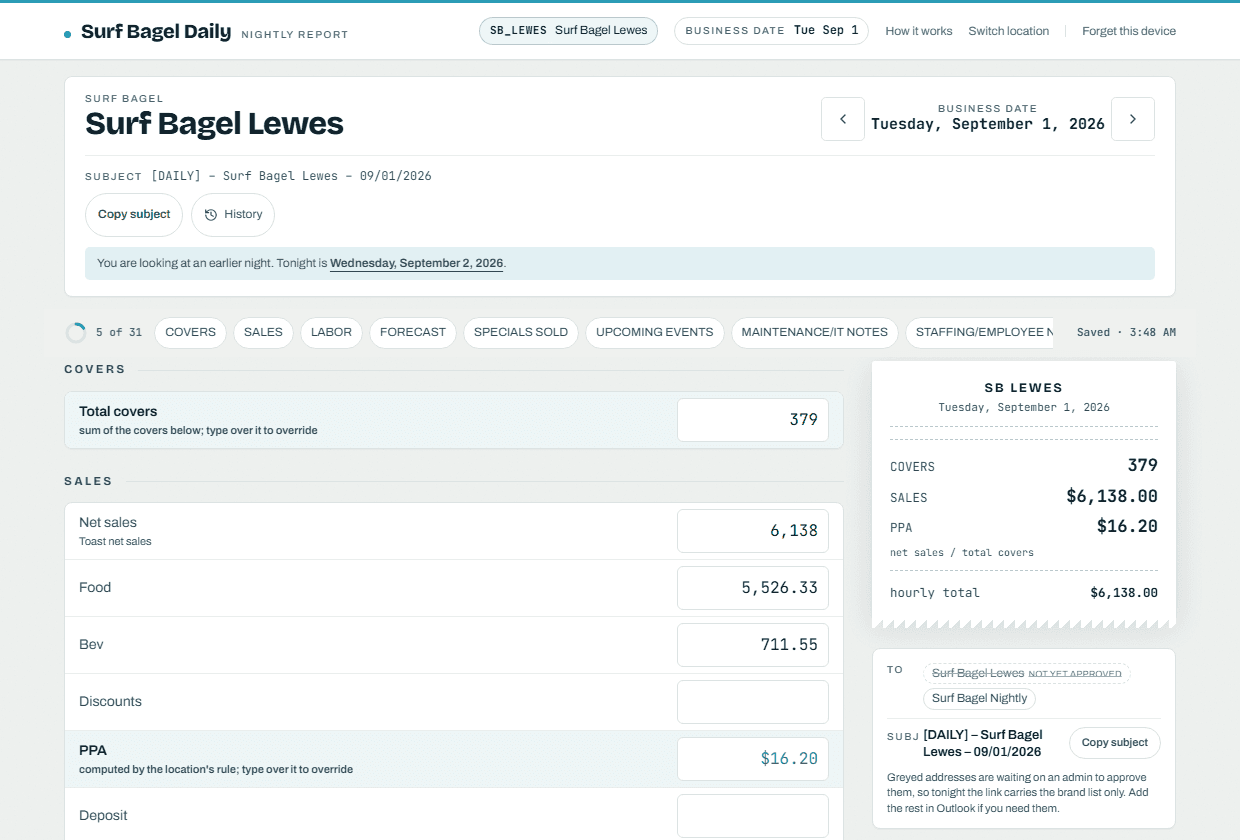Click the Saved · 3:48 AM status

point(1126,333)
